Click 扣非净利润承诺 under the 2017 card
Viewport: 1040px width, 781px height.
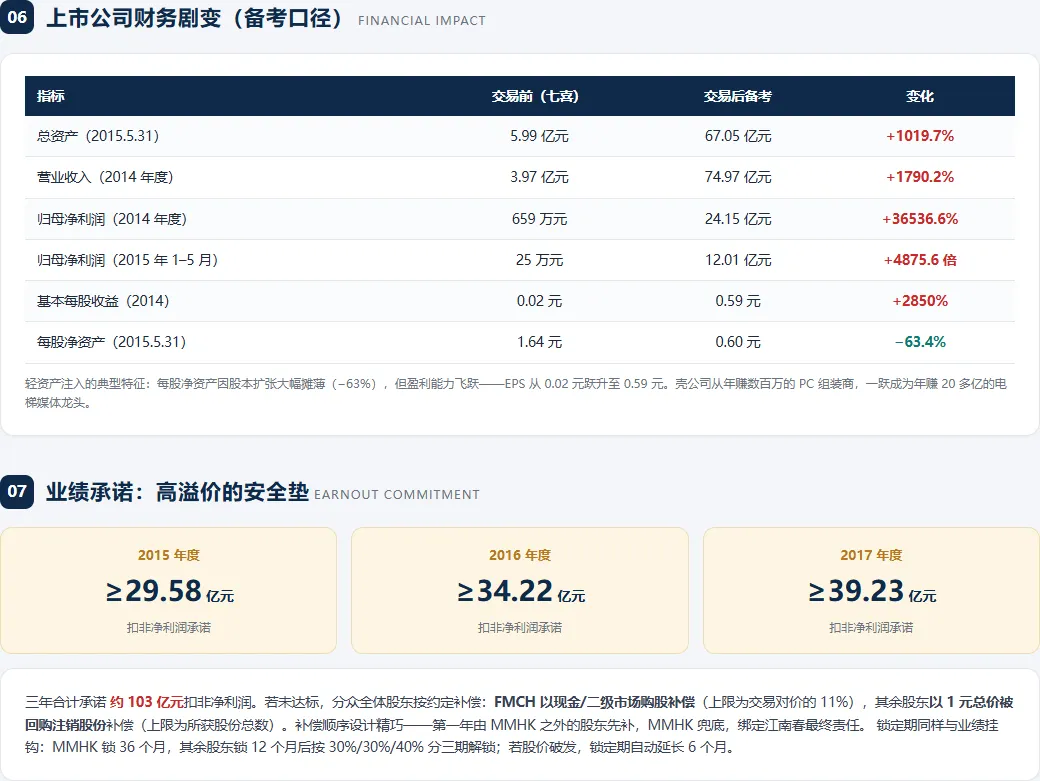tap(871, 627)
